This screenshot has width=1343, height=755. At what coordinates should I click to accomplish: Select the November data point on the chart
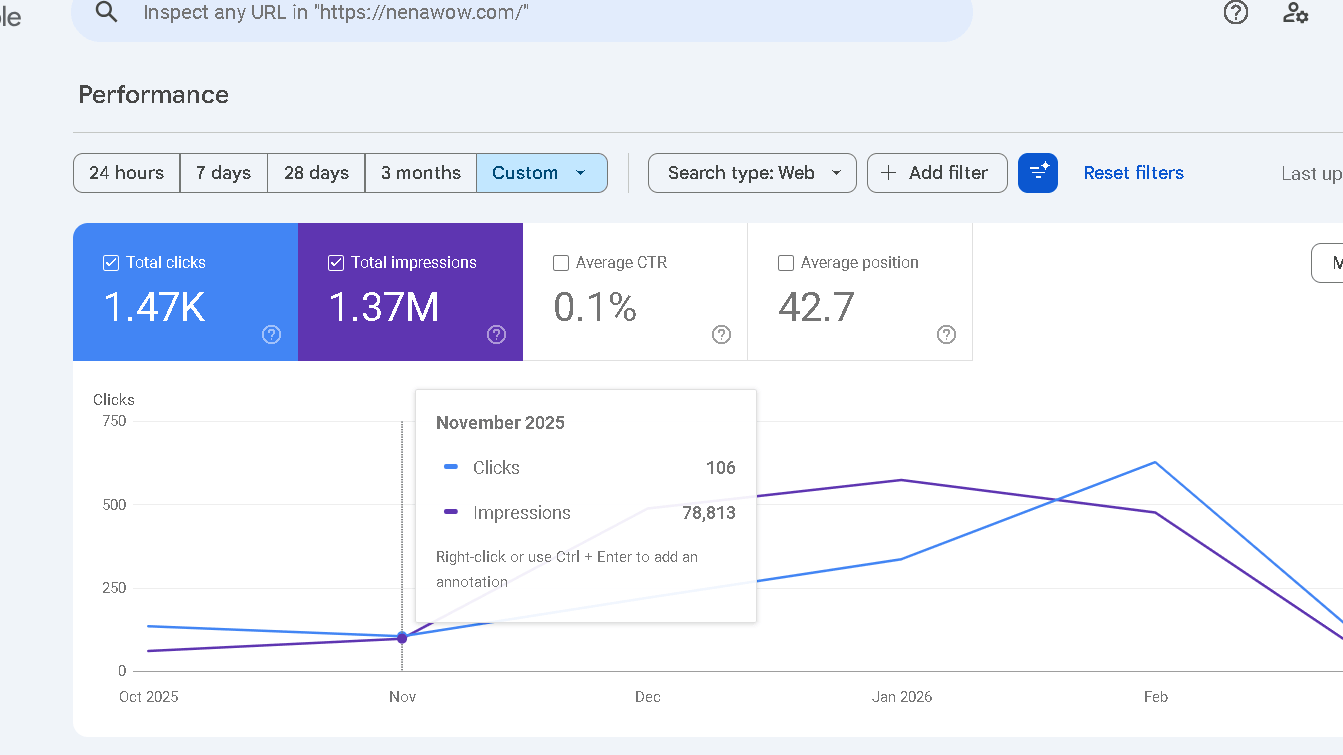tap(402, 637)
